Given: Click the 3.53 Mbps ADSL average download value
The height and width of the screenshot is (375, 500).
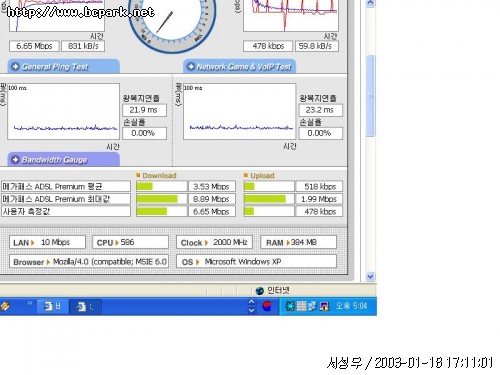Looking at the screenshot, I should pyautogui.click(x=212, y=186).
